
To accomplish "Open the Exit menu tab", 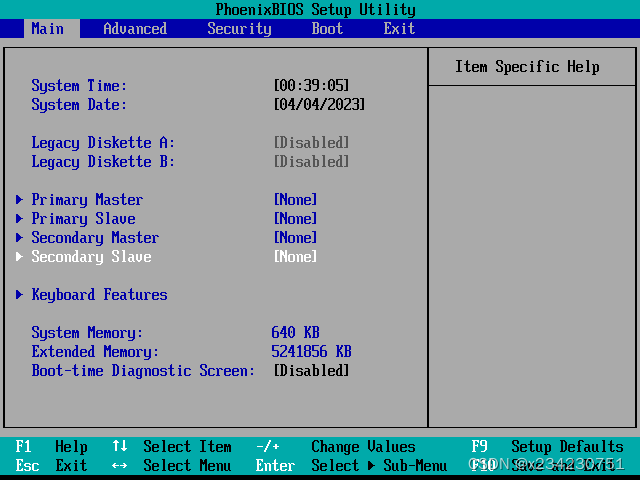I will 399,29.
